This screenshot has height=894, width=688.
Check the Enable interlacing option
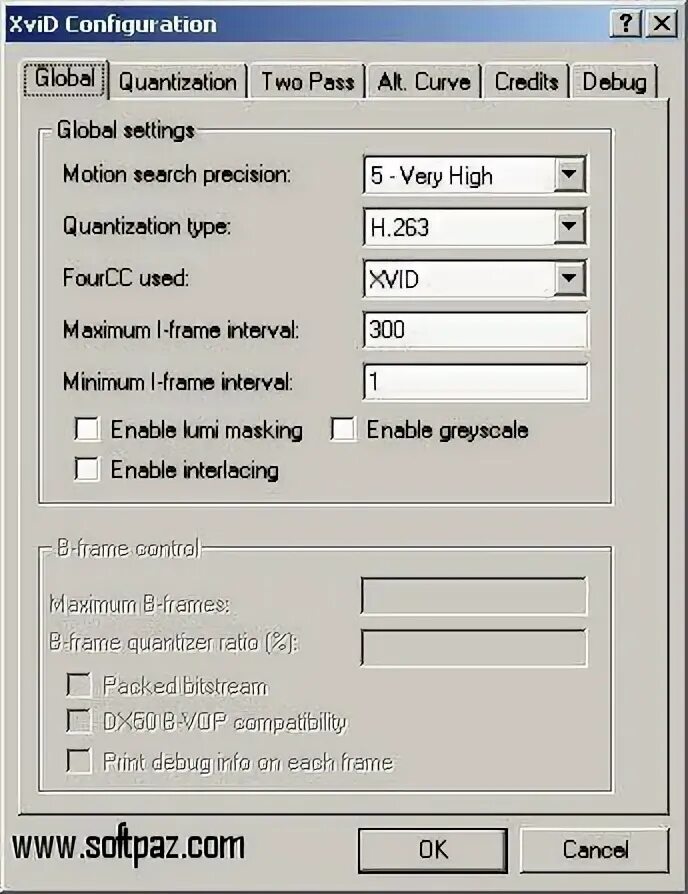[87, 470]
